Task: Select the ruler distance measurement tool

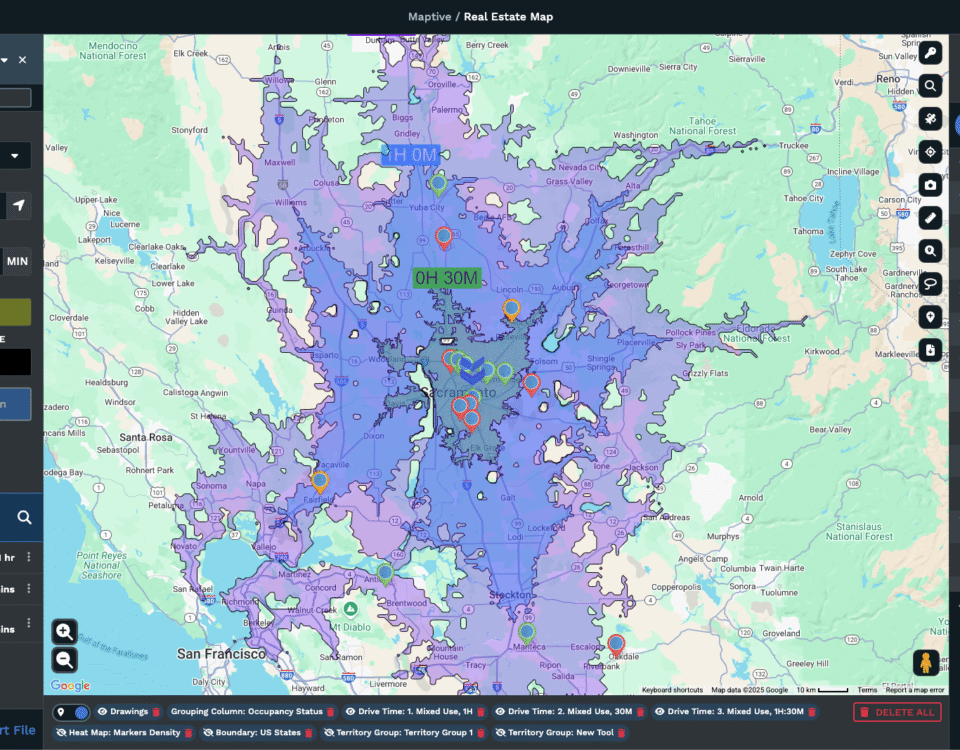Action: pos(931,218)
